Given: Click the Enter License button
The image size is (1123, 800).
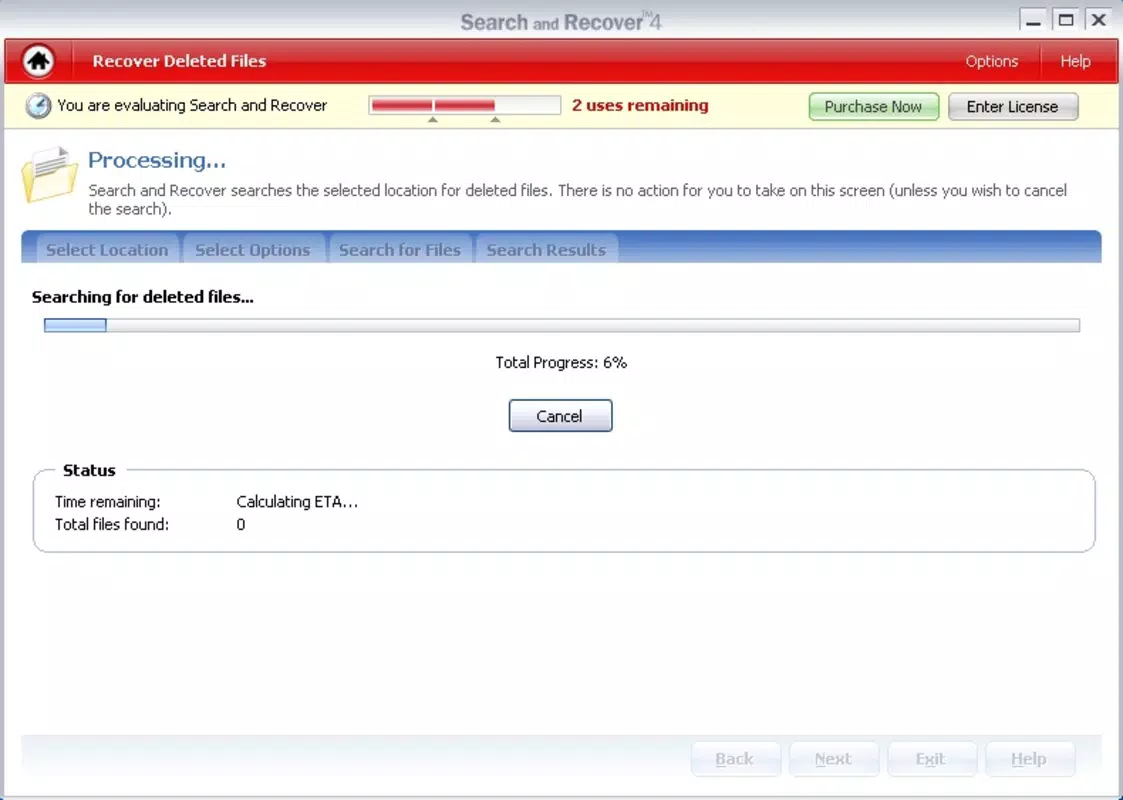Looking at the screenshot, I should pos(1013,107).
